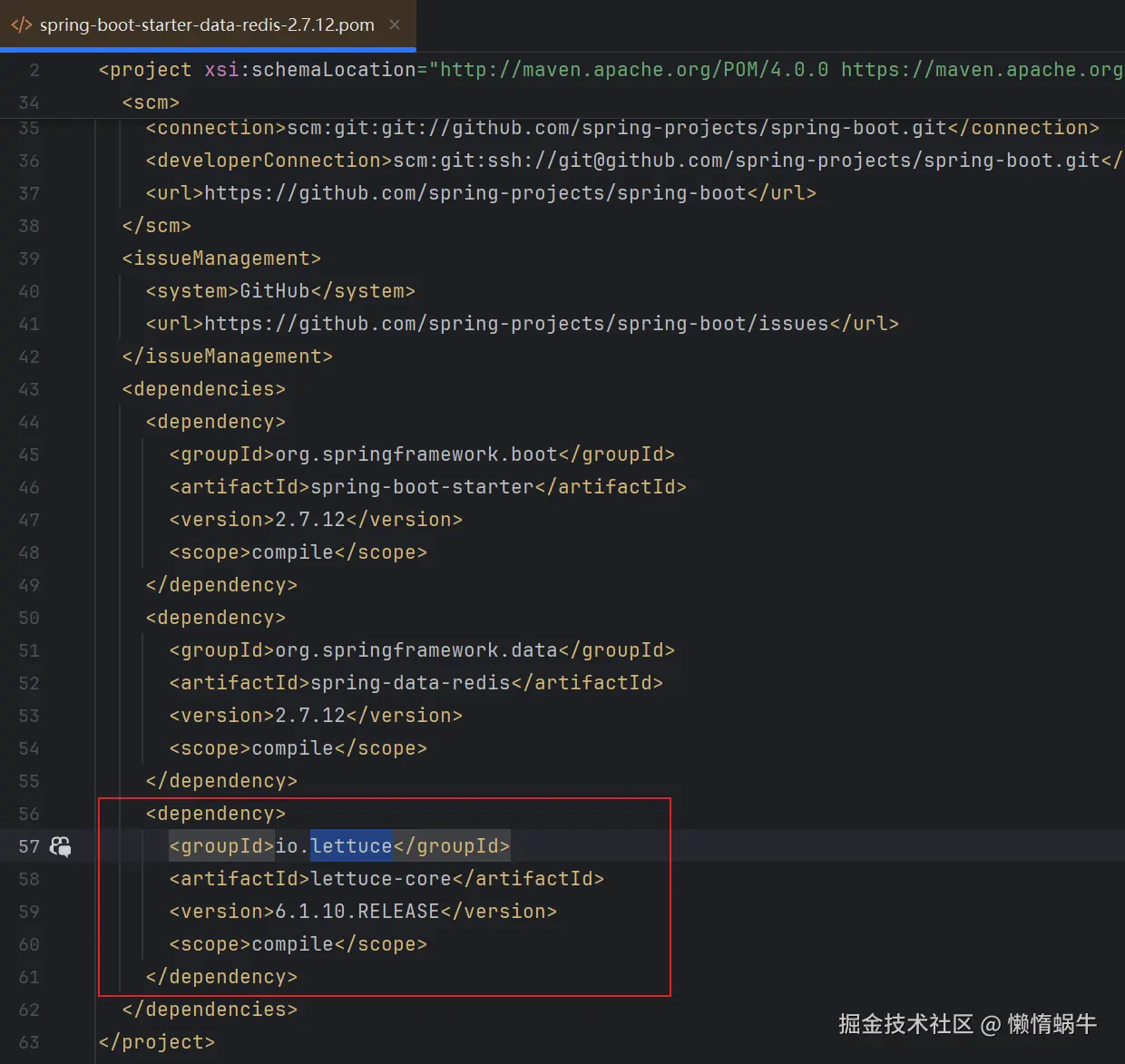
Task: Click the closing project tag
Action: (x=157, y=1042)
